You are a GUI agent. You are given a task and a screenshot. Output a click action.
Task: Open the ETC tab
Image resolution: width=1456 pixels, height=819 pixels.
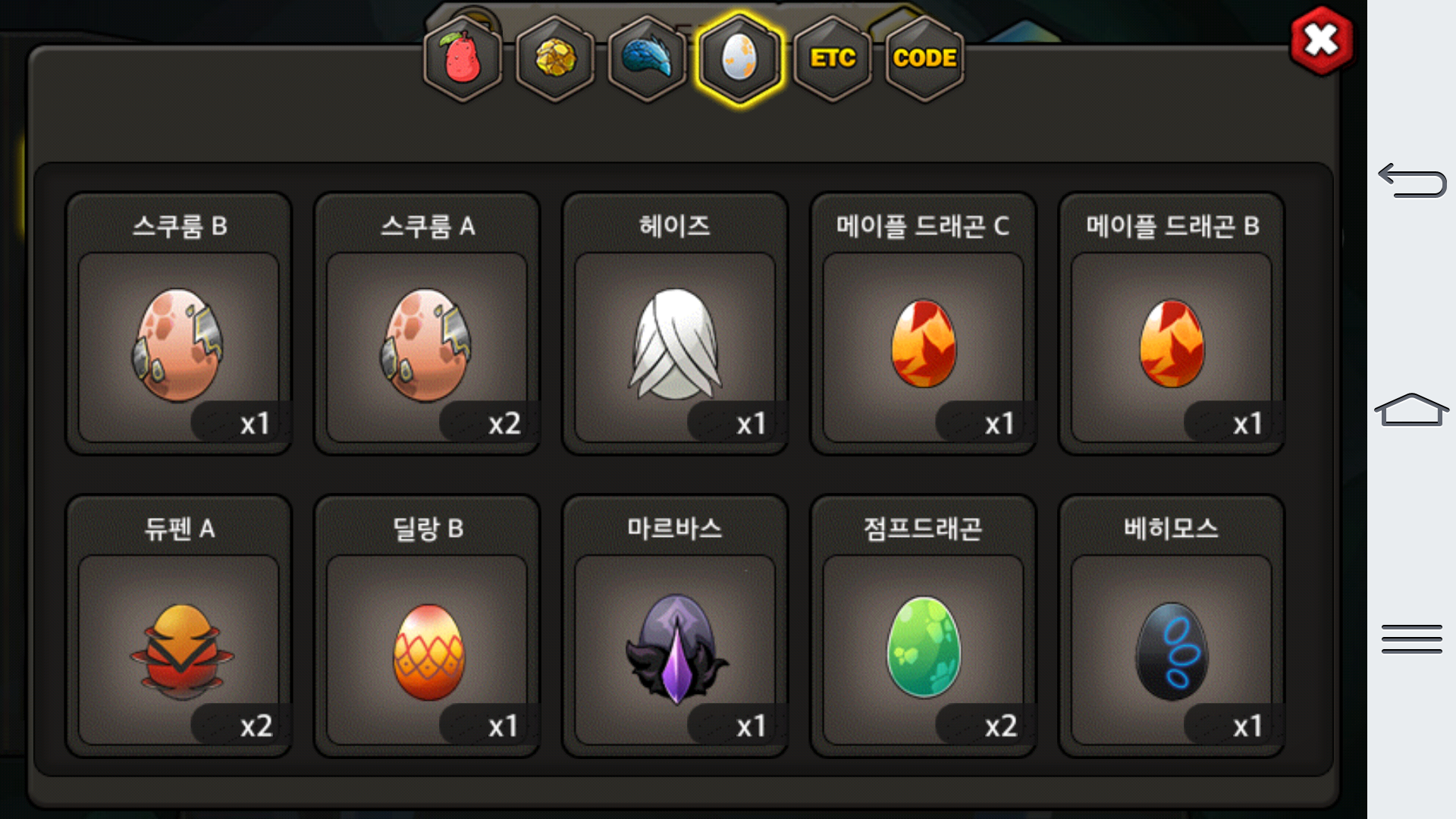pos(833,58)
